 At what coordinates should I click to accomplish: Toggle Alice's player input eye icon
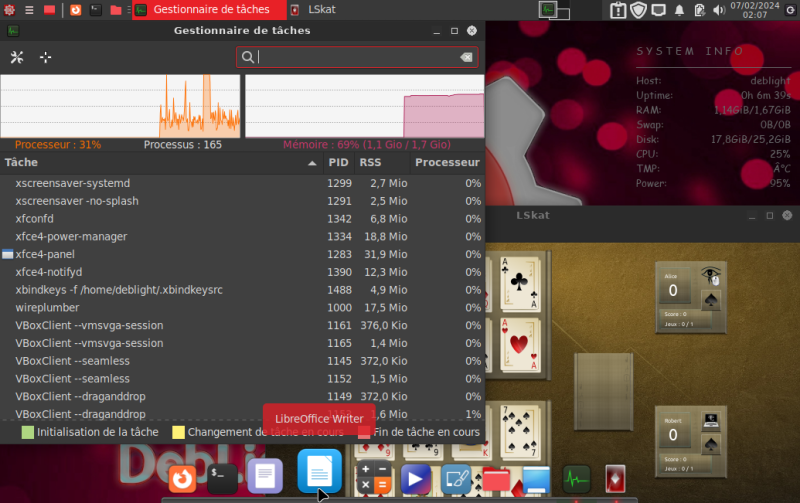pos(710,276)
